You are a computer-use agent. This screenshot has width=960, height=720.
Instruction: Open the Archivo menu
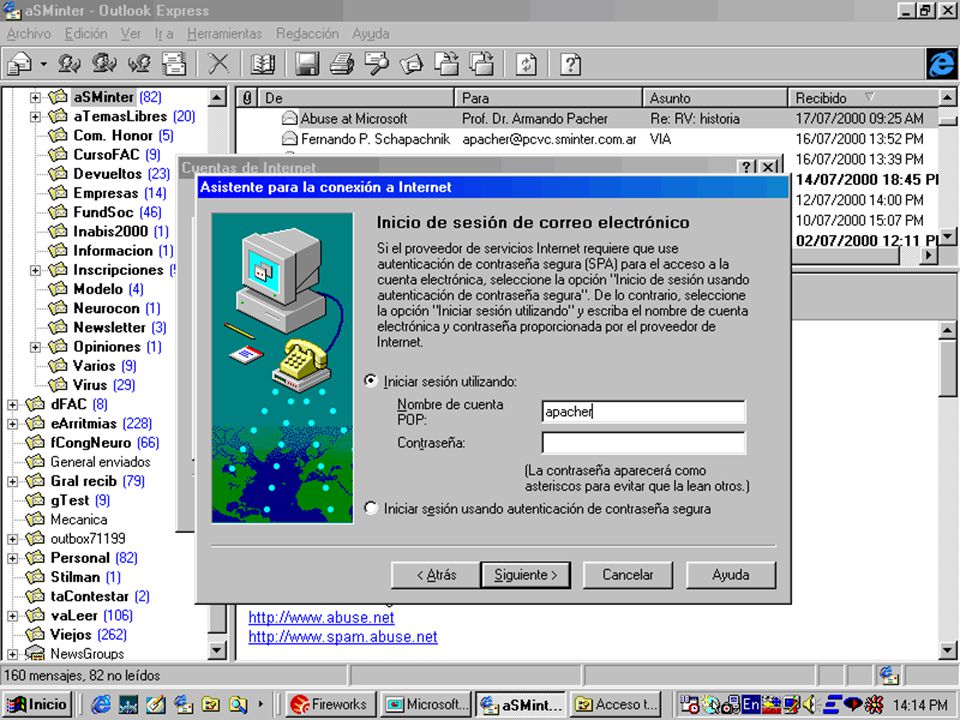(29, 34)
